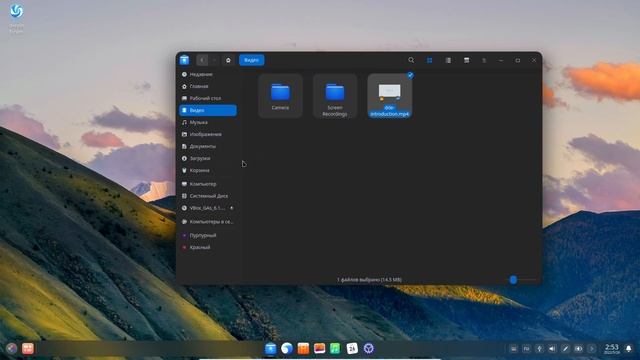
Task: Click the Видео breadcrumb button
Action: pyautogui.click(x=251, y=60)
